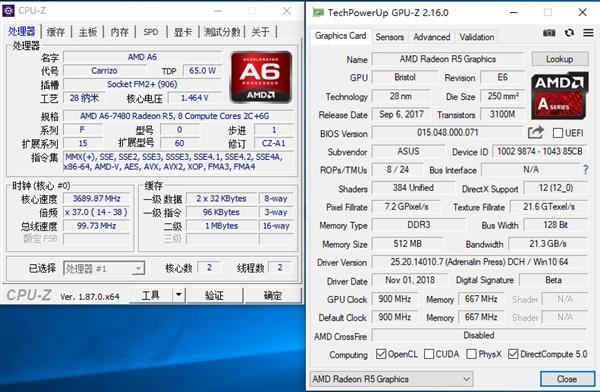Switch to the SPD tab in CPU-Z
Image resolution: width=600 pixels, height=392 pixels.
[151, 32]
